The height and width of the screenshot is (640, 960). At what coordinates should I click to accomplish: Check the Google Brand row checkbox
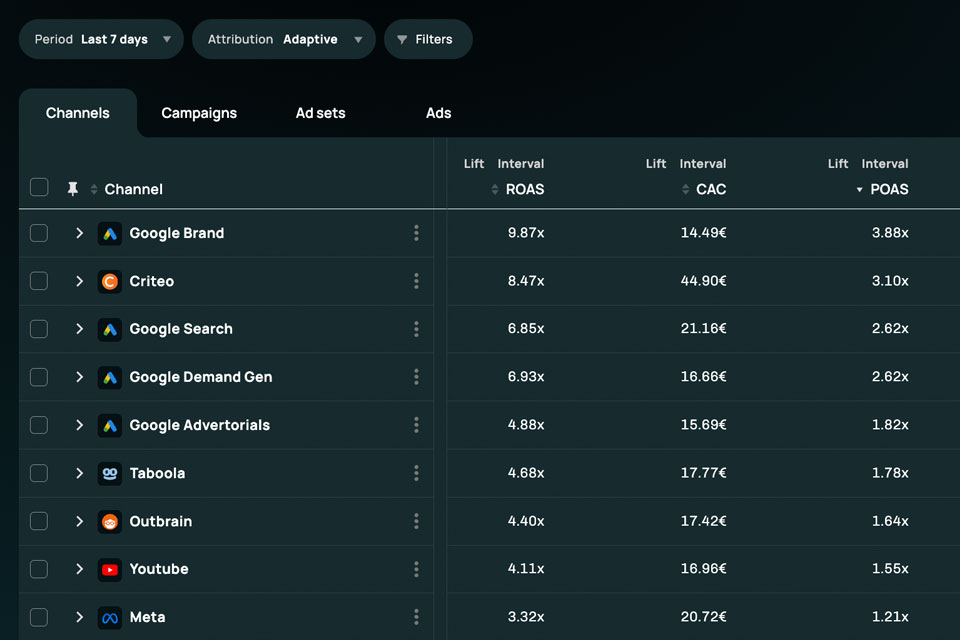39,233
